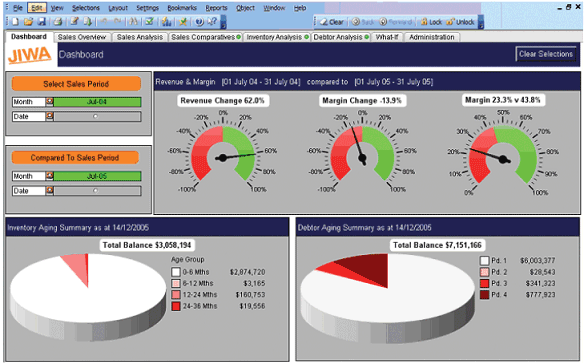Open the Settings menu
The height and width of the screenshot is (364, 584).
click(147, 8)
